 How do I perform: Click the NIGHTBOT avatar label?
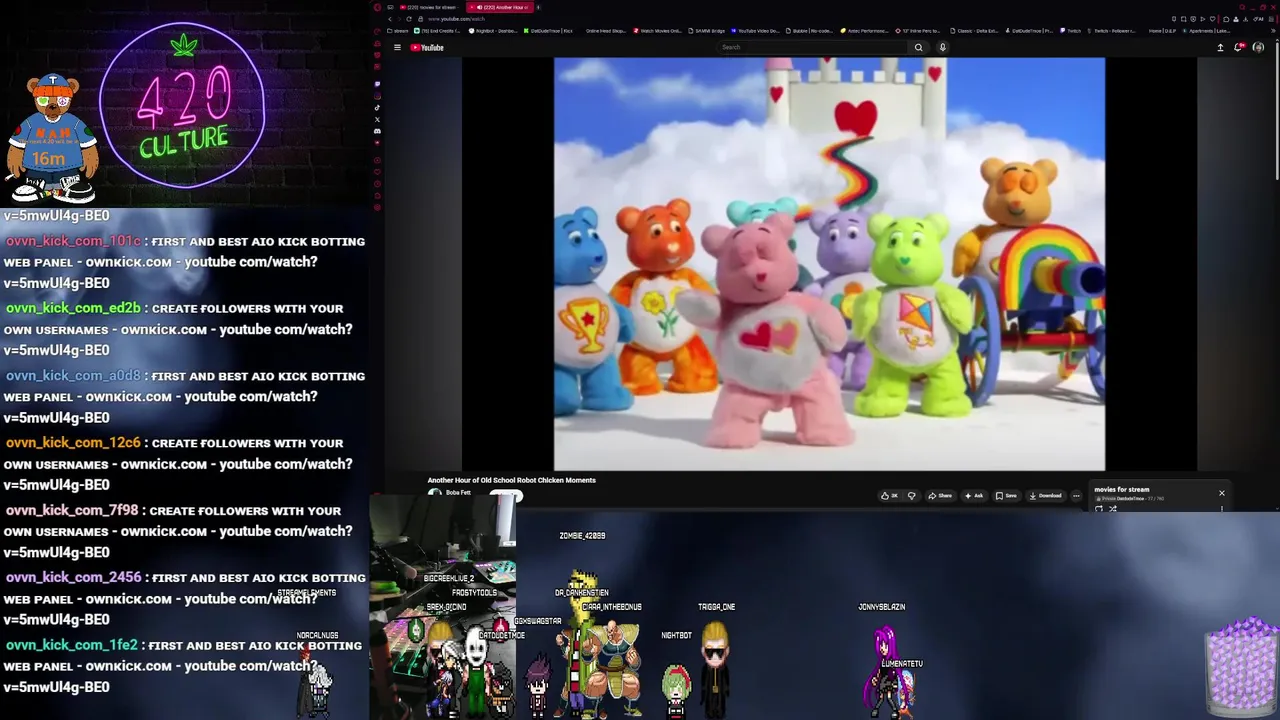pyautogui.click(x=676, y=635)
